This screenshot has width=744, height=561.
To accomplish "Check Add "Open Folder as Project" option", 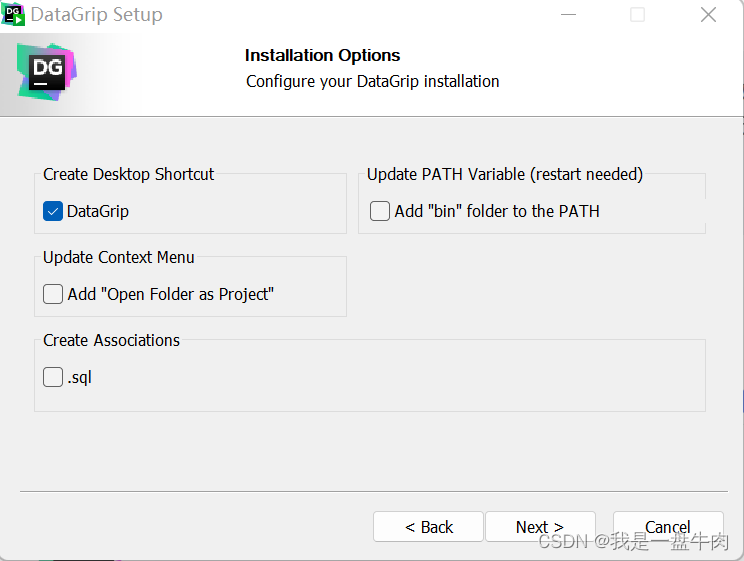I will [x=53, y=294].
